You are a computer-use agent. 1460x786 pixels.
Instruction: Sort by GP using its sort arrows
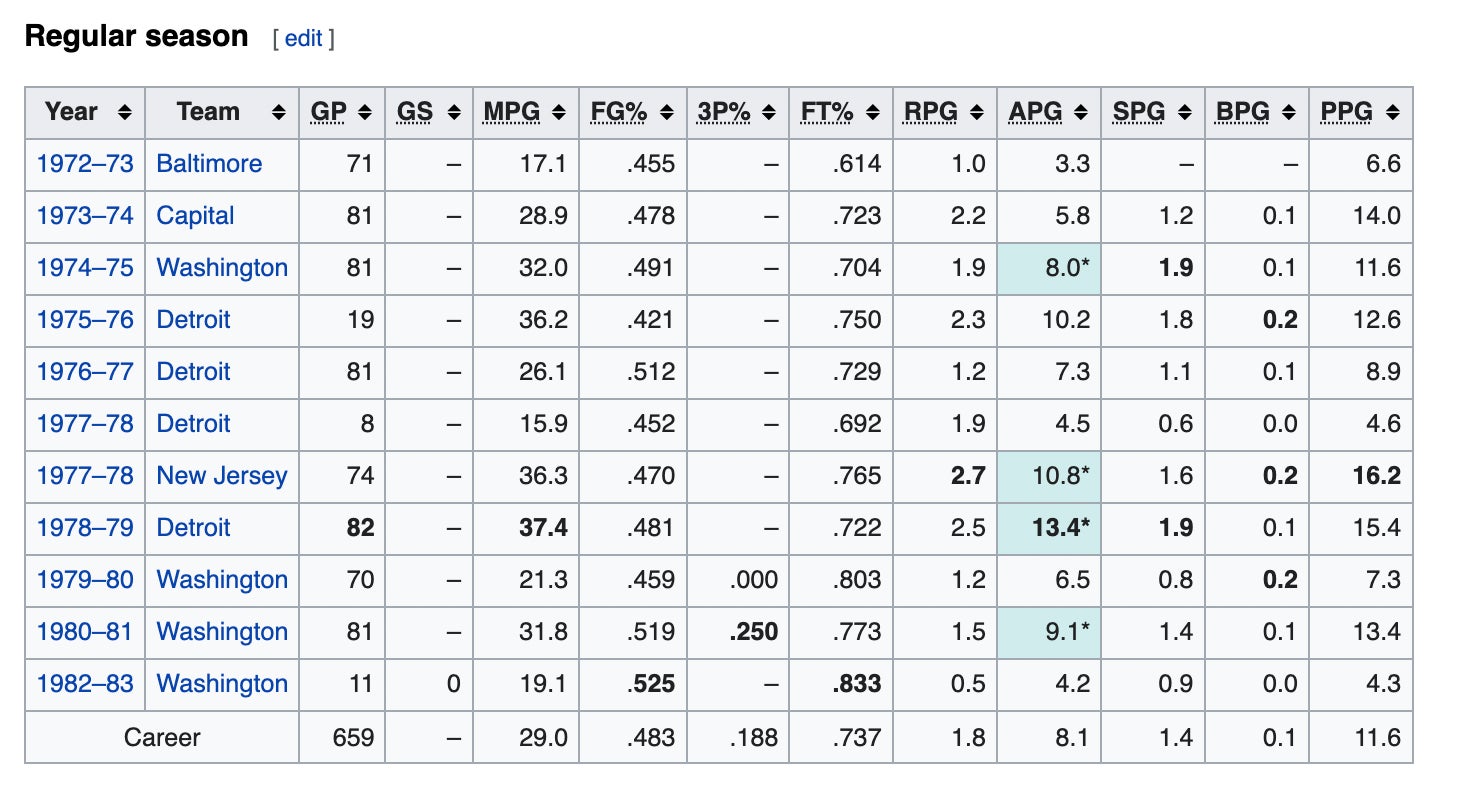click(x=365, y=113)
